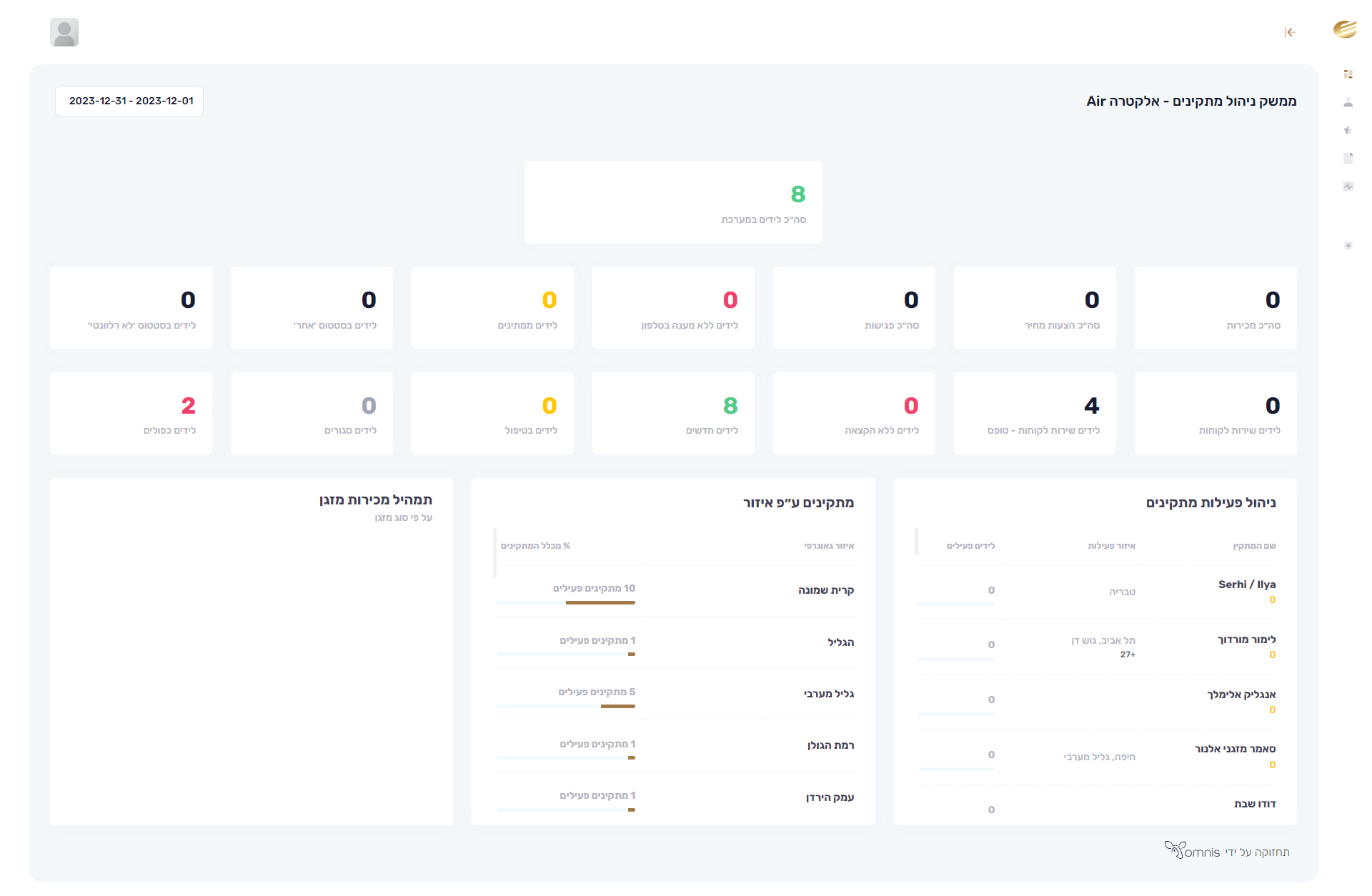Select the Serhi / Ilya installer row
Image resolution: width=1372 pixels, height=896 pixels.
pos(1247,584)
